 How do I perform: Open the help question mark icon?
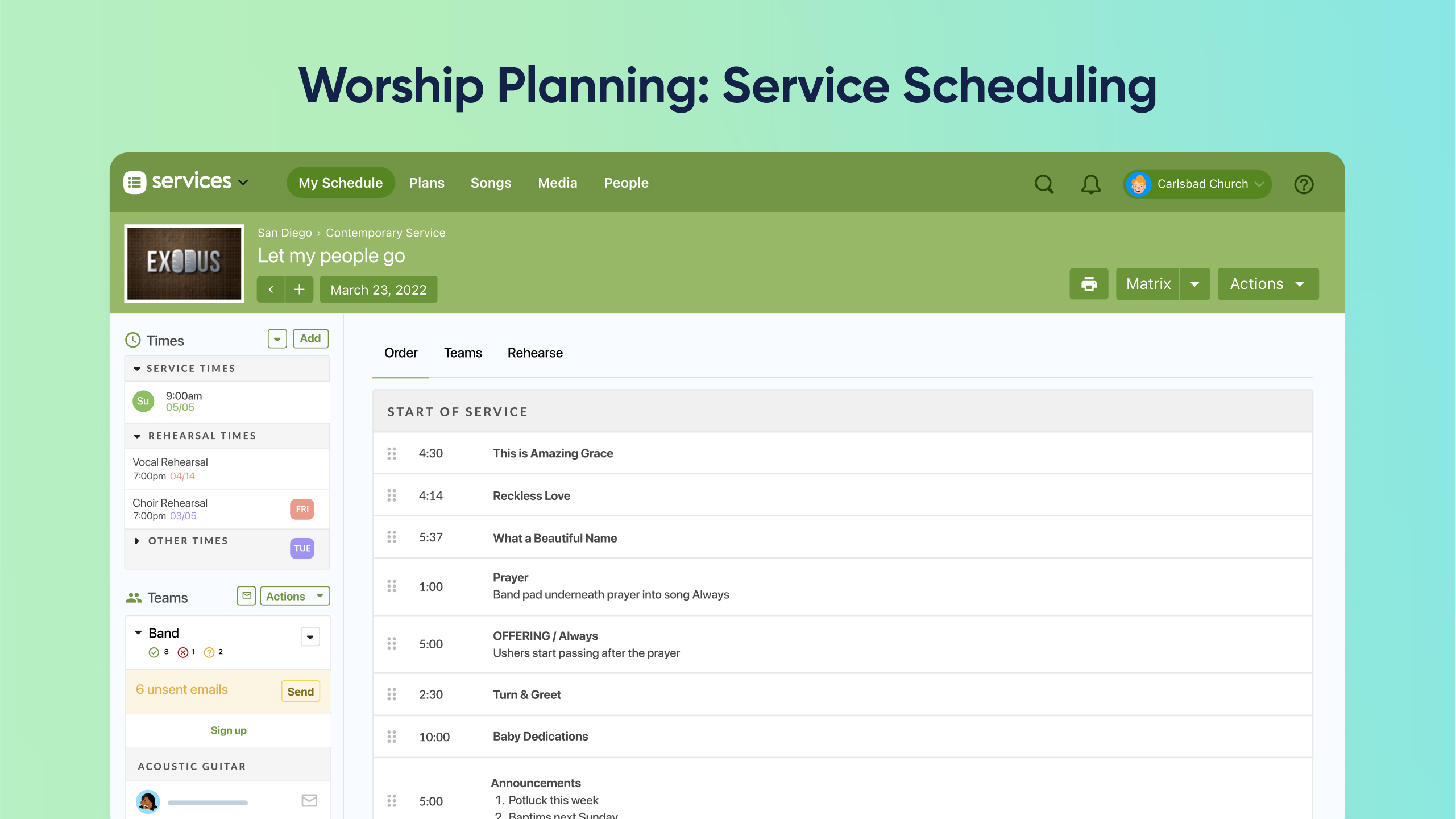1303,184
